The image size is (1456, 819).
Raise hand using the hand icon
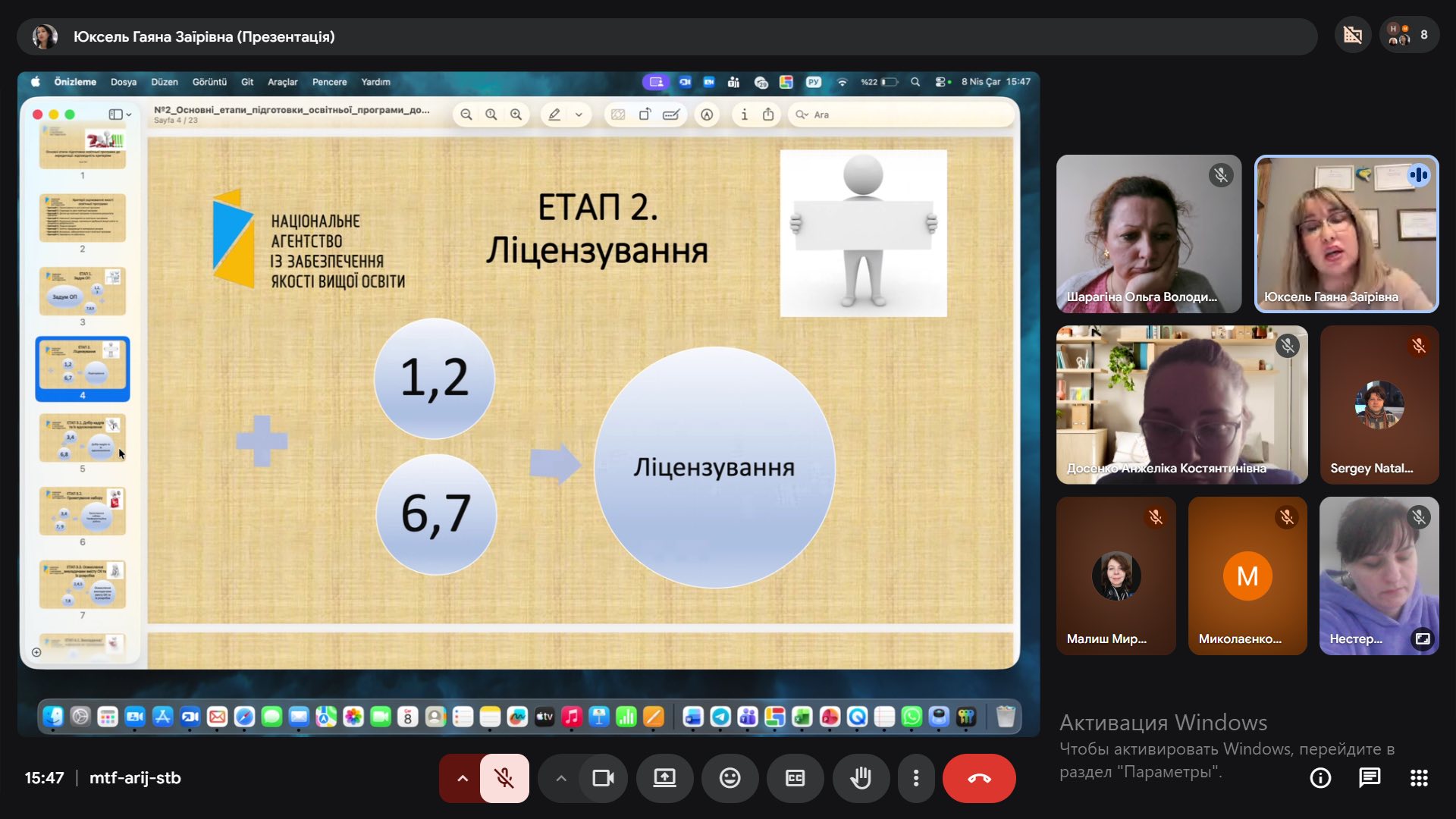pos(861,778)
